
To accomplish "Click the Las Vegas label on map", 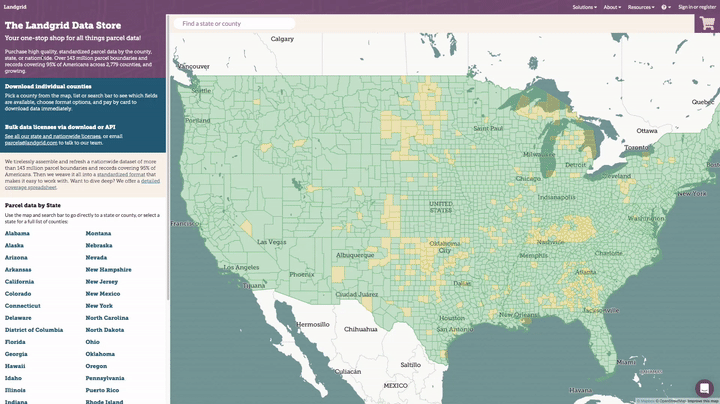I will click(271, 242).
